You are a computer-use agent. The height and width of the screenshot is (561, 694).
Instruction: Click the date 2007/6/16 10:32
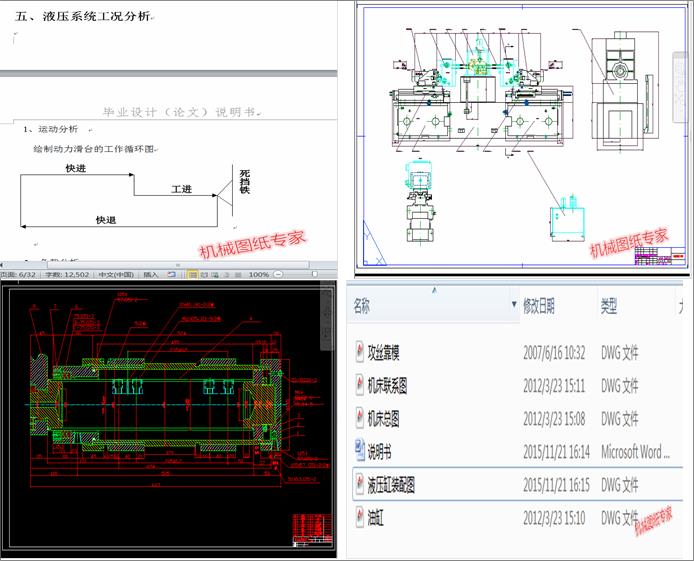click(x=554, y=353)
